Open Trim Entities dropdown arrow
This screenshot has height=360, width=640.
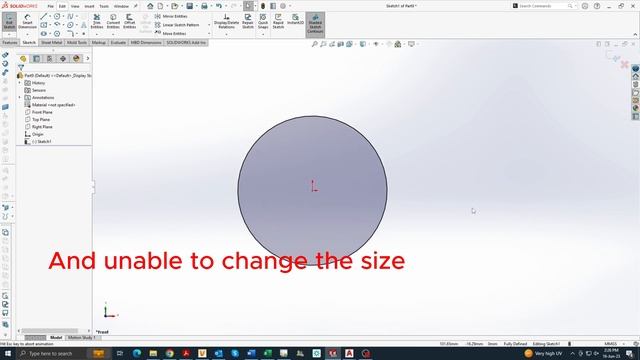click(x=97, y=34)
